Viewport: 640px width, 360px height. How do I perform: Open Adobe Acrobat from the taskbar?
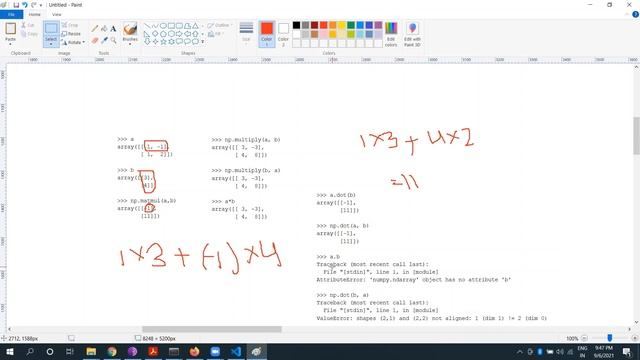[153, 351]
